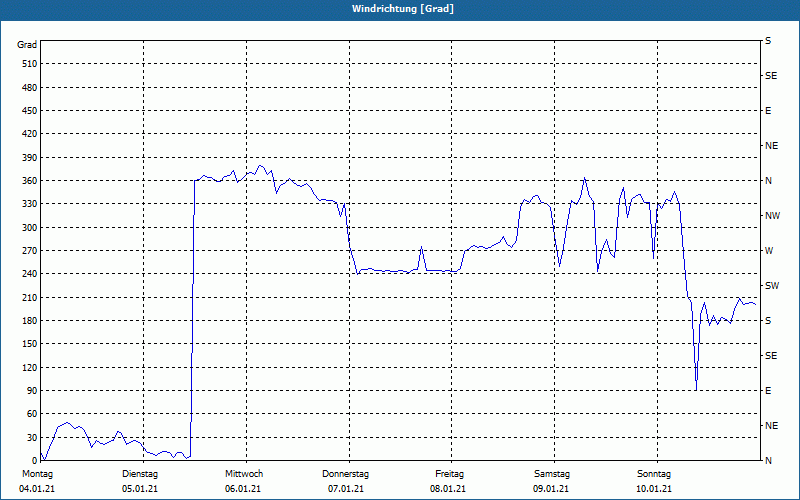Click the NW compass label on right axis
Screen dimensions: 800x500
[772, 216]
